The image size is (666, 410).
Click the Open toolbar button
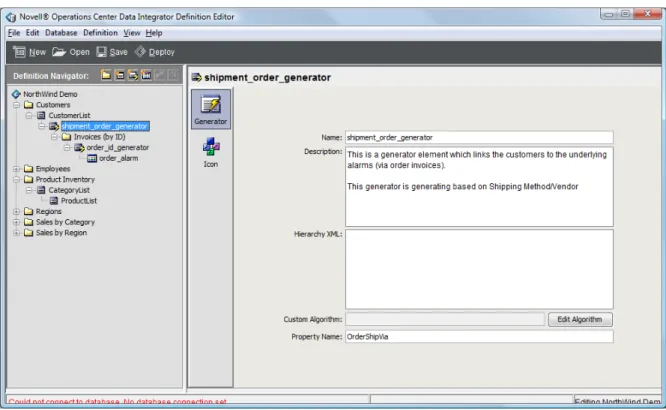pyautogui.click(x=71, y=52)
